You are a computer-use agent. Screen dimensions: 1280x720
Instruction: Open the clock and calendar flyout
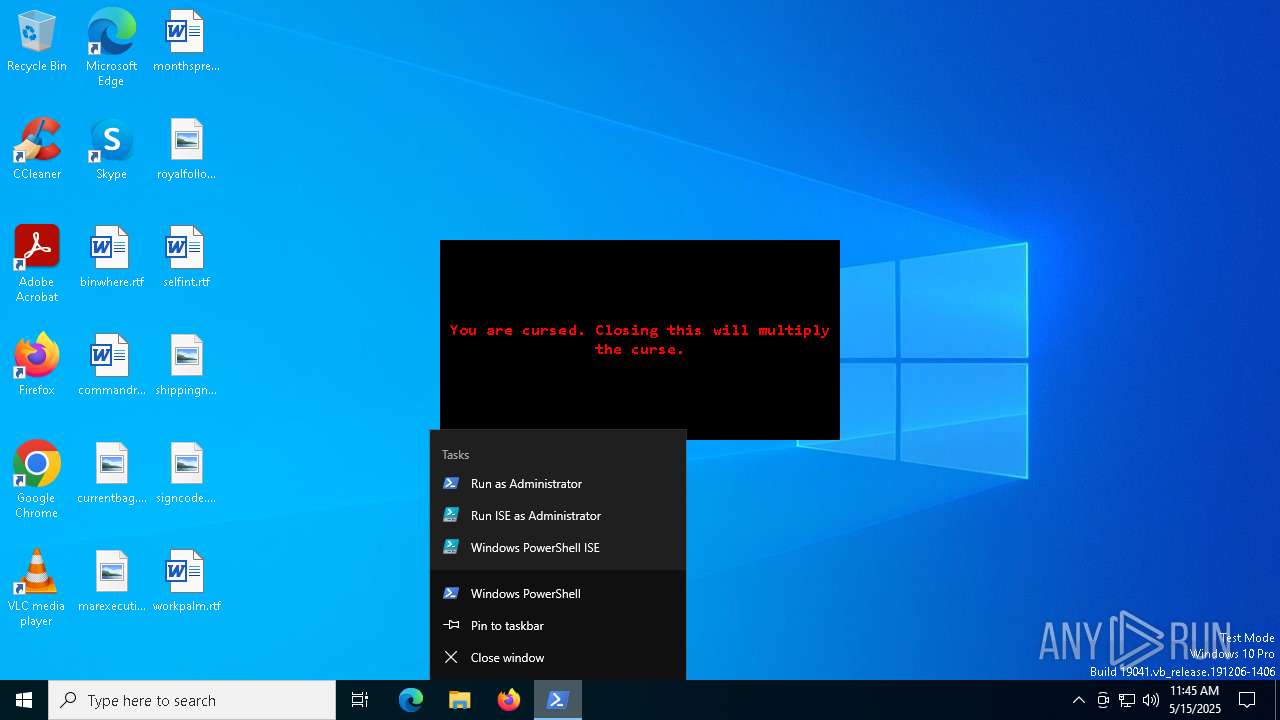[1195, 700]
